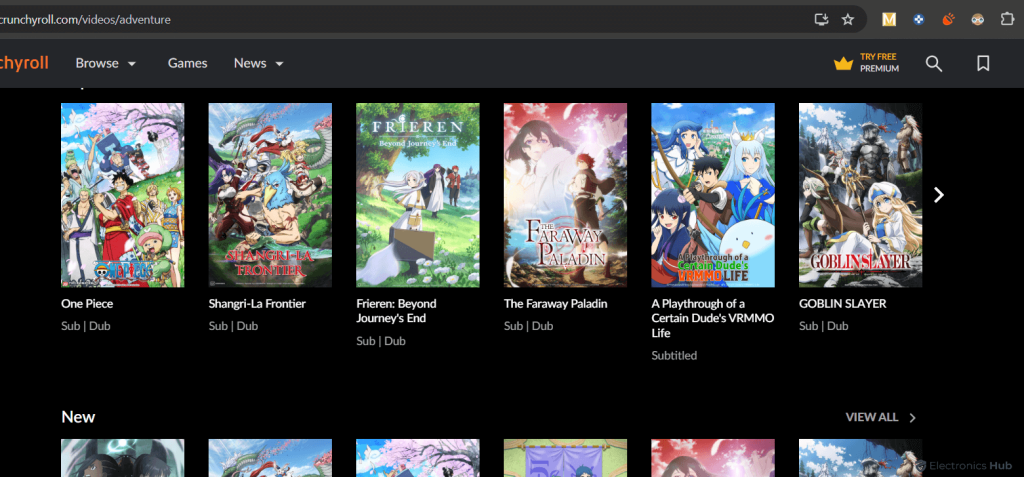Open the watchlist bookmark icon
Viewport: 1024px width, 477px height.
pyautogui.click(x=983, y=64)
